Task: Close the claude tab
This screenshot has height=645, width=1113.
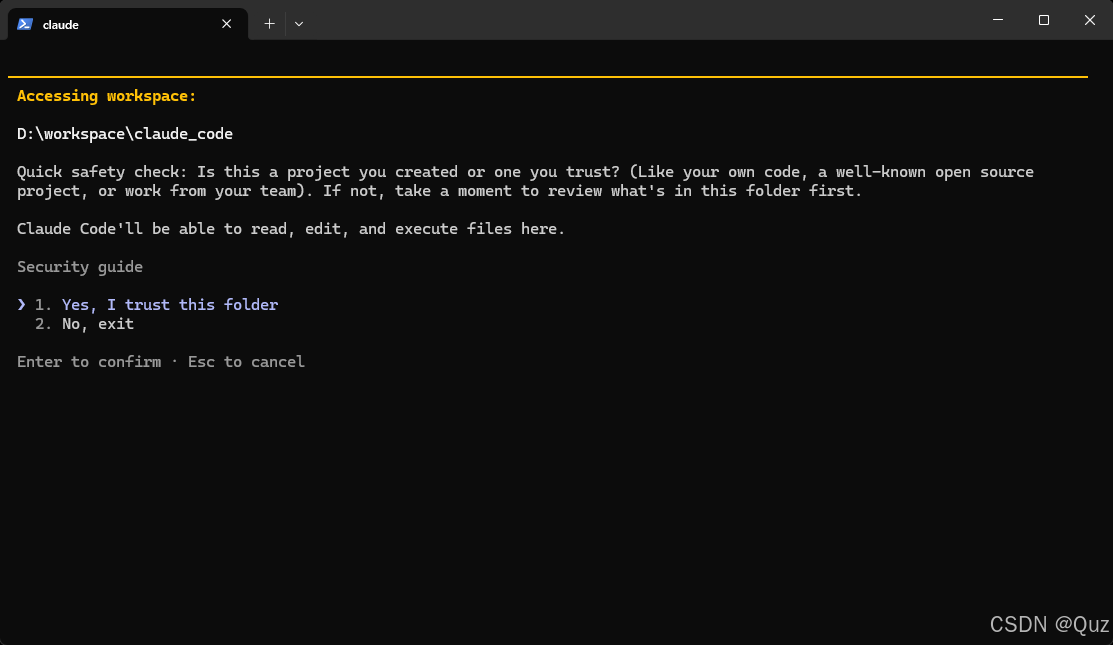Action: [x=226, y=24]
